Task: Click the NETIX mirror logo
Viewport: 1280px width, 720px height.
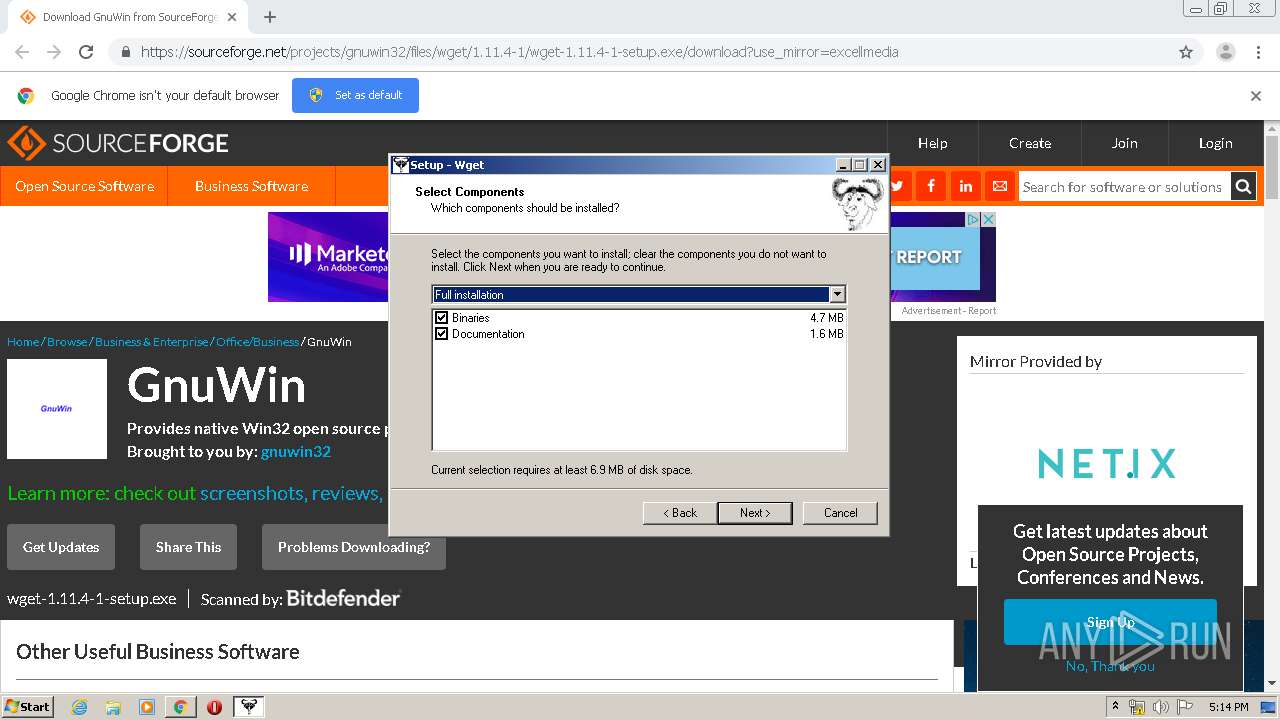Action: click(x=1106, y=463)
